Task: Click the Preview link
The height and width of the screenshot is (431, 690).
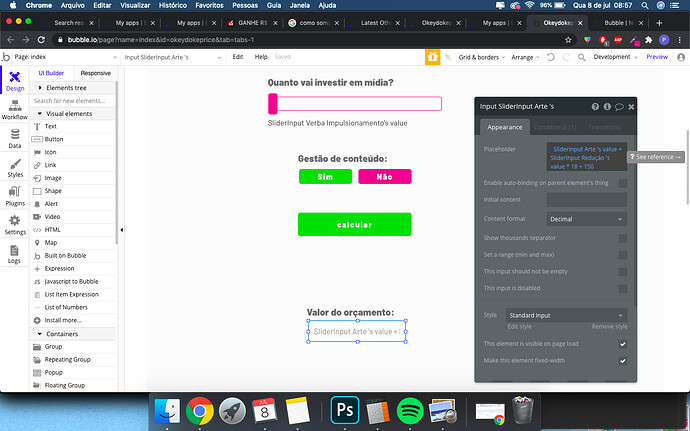Action: (657, 57)
